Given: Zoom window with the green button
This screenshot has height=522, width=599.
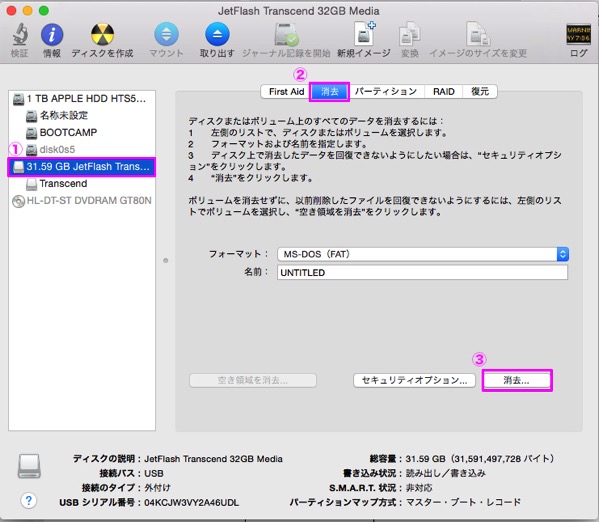Looking at the screenshot, I should pyautogui.click(x=44, y=11).
